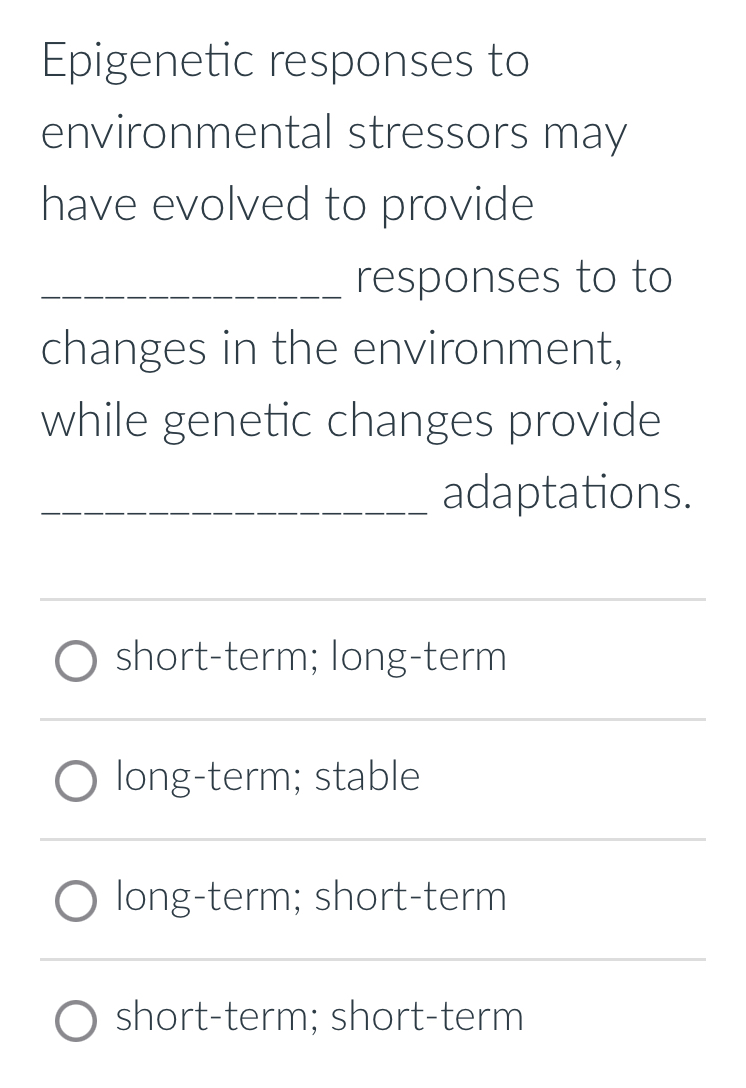Screen dimensions: 746x1088
Task: Click the word 'adaptations.' ending the question
Action: point(567,494)
